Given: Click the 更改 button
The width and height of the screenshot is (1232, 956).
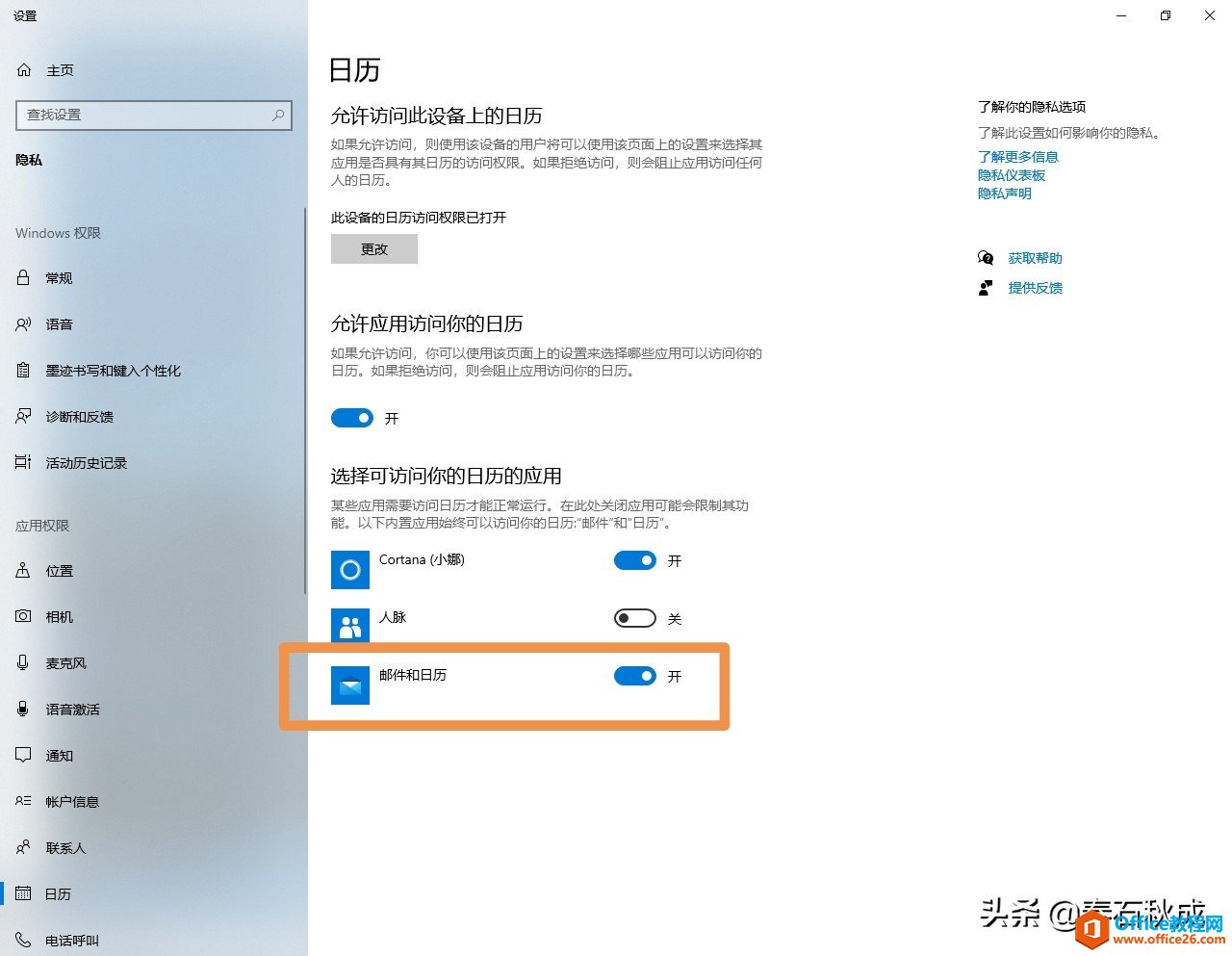Looking at the screenshot, I should pyautogui.click(x=374, y=248).
